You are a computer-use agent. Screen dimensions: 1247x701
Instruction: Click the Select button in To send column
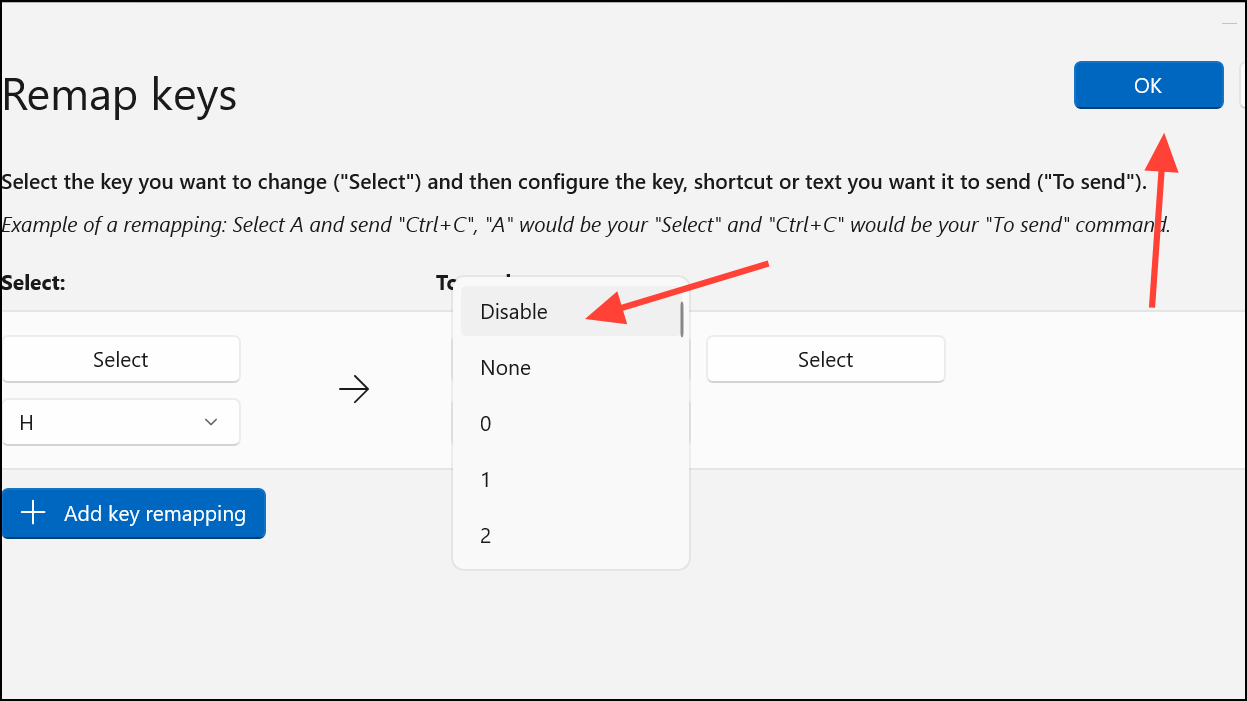coord(825,359)
